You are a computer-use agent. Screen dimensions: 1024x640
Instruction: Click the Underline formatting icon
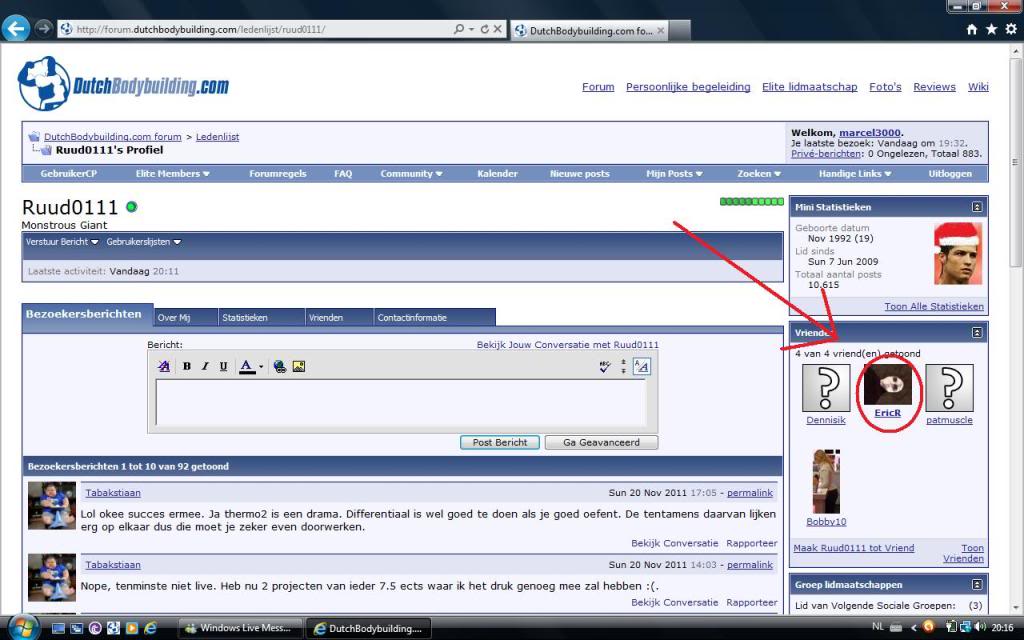223,367
